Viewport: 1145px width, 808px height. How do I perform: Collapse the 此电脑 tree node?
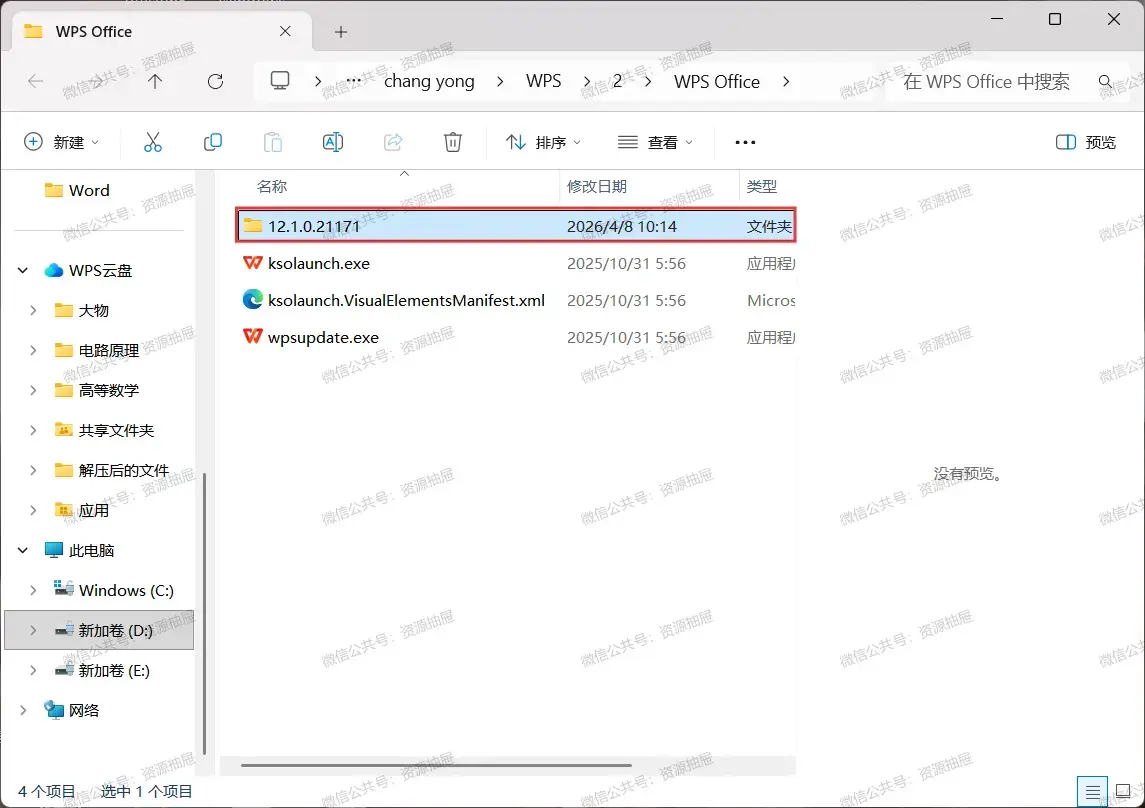tap(23, 550)
